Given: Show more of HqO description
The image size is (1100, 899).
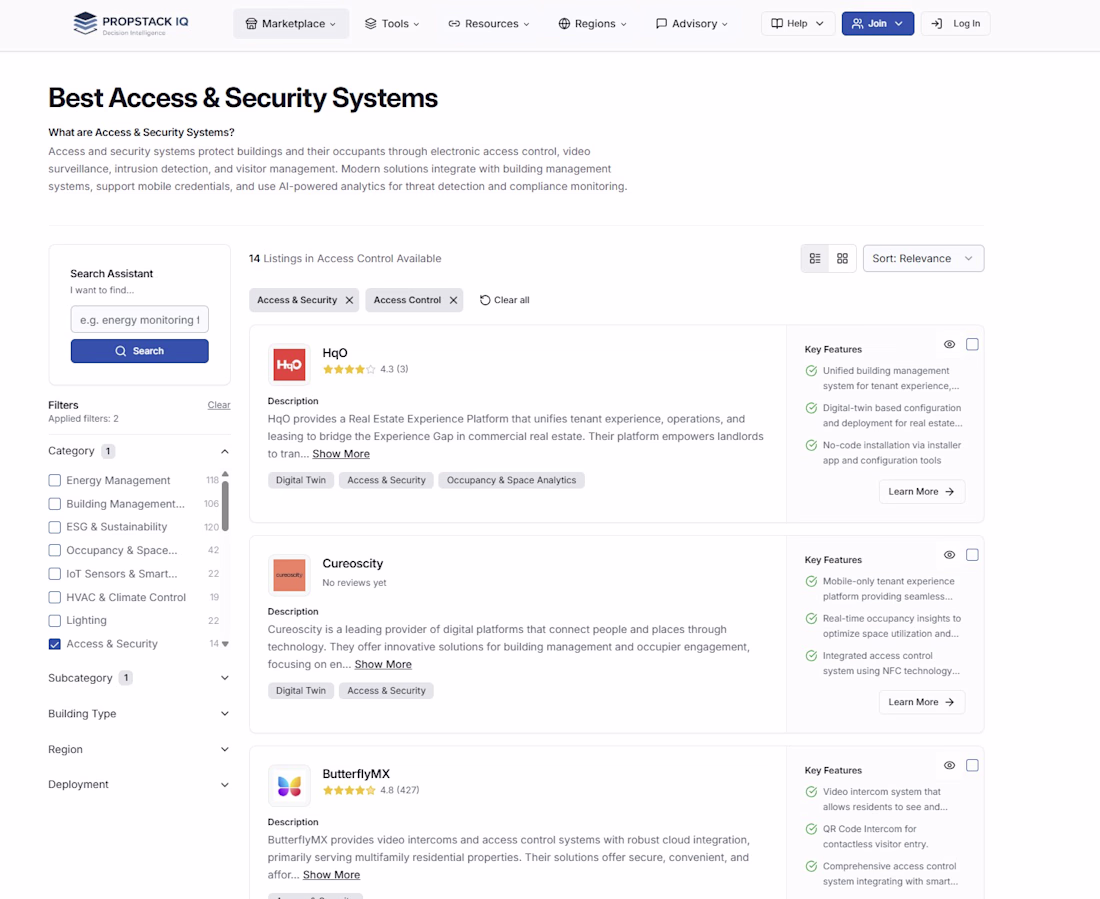Looking at the screenshot, I should 341,454.
